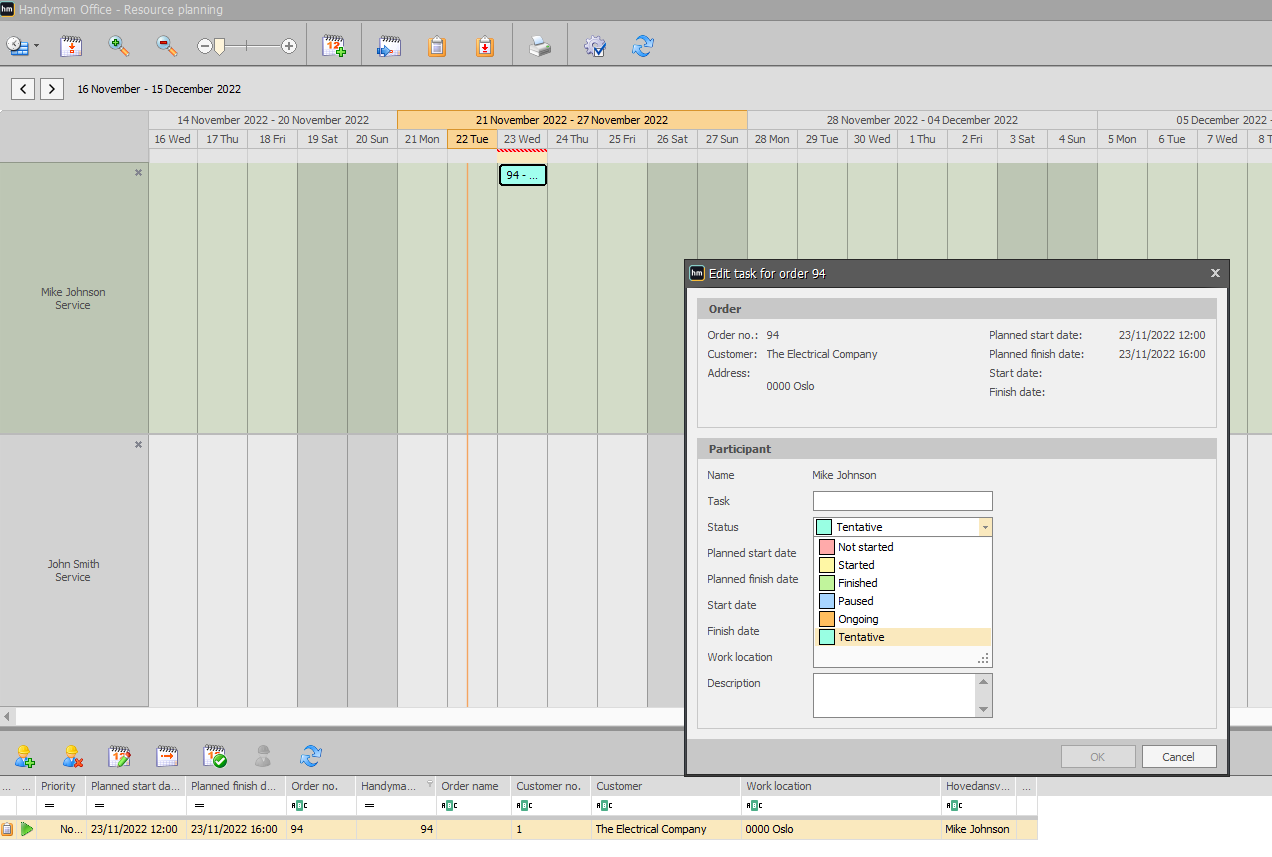Open settings gear with checkmark
The width and height of the screenshot is (1272, 857).
(x=595, y=46)
